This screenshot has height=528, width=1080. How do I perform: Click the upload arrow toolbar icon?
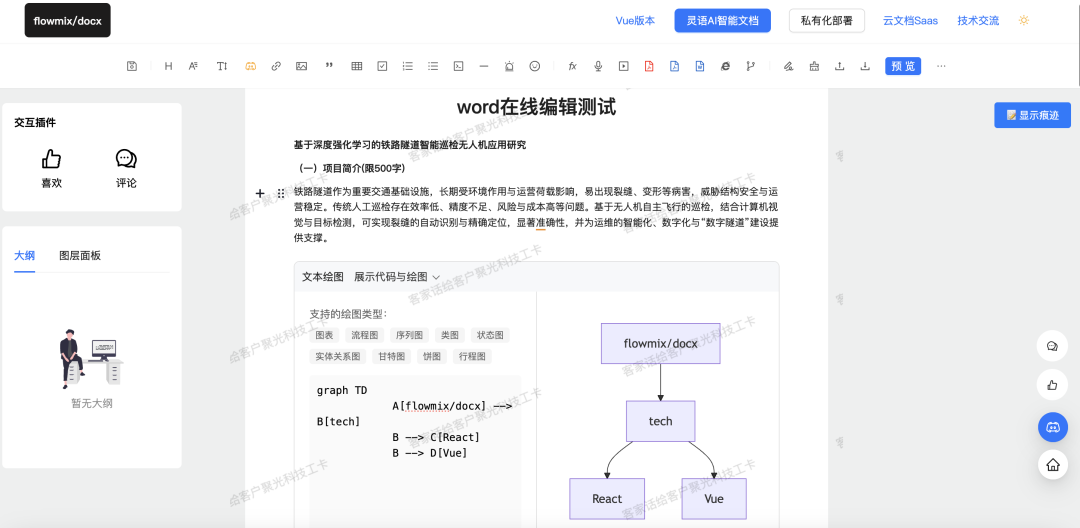click(x=840, y=66)
